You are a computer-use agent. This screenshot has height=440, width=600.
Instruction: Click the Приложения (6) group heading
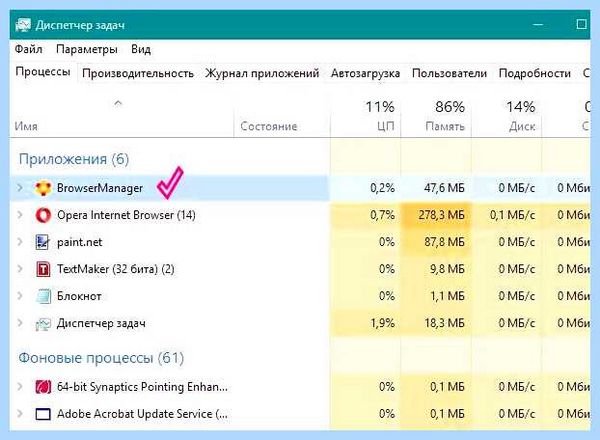point(74,159)
